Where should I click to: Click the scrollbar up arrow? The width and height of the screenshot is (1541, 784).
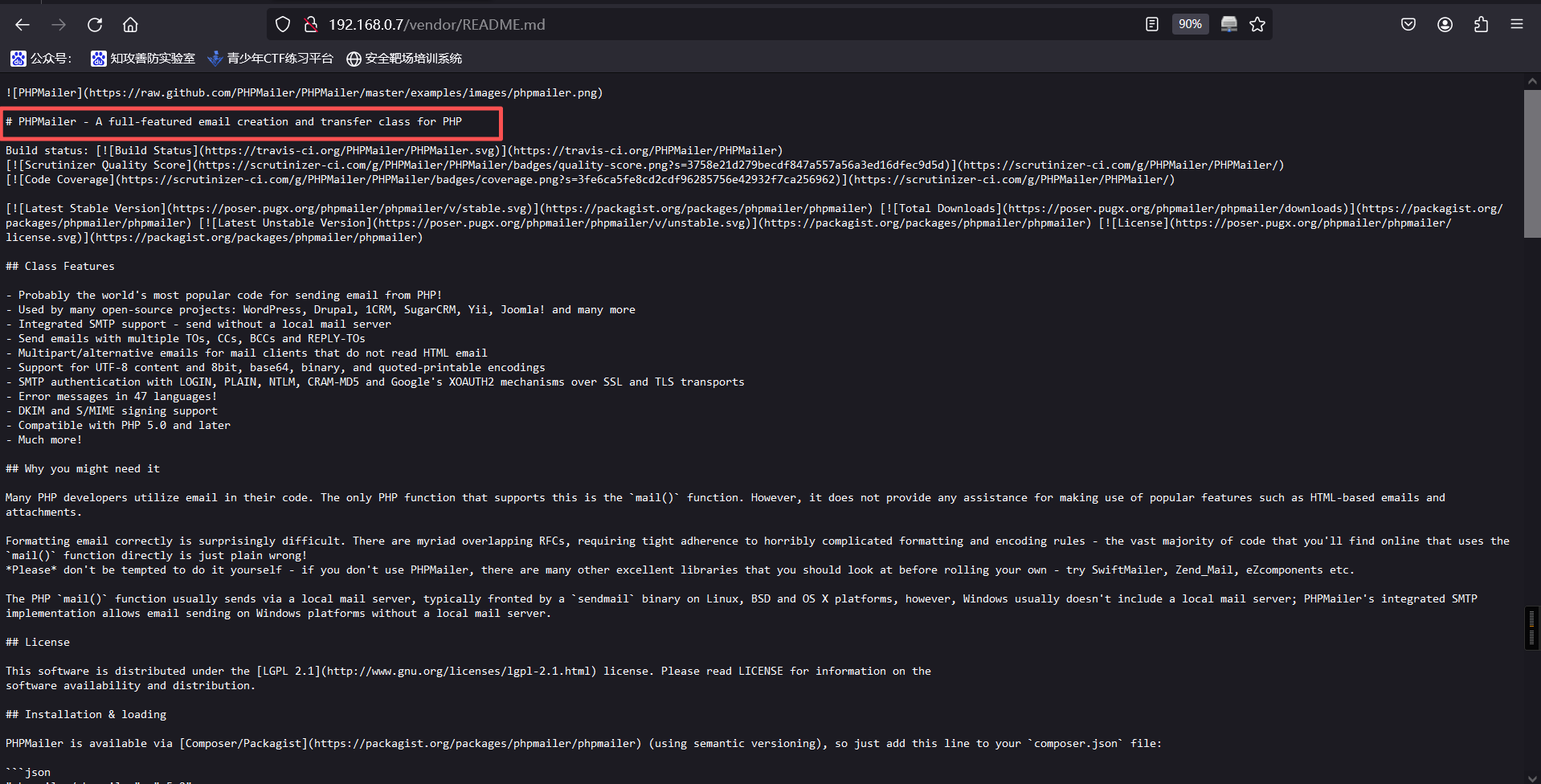tap(1532, 81)
